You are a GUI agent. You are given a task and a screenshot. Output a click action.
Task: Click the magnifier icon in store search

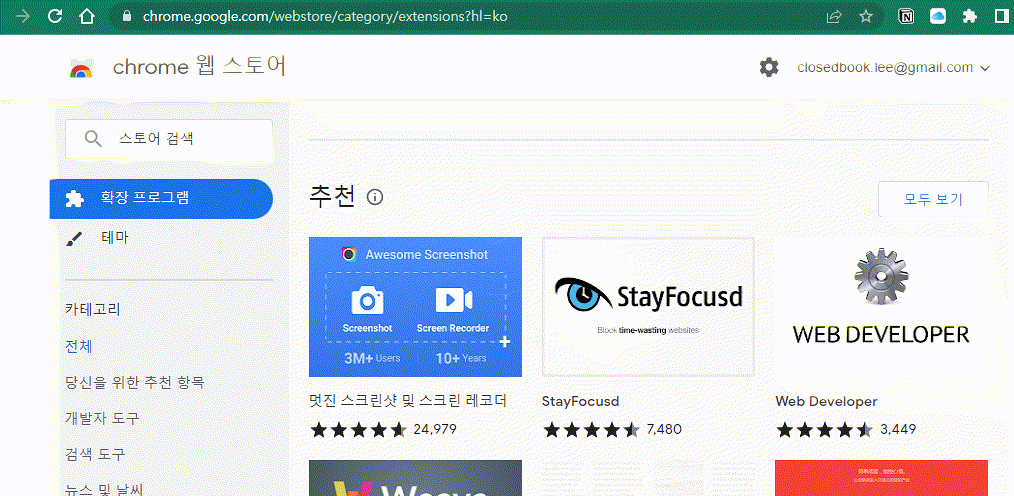(93, 138)
